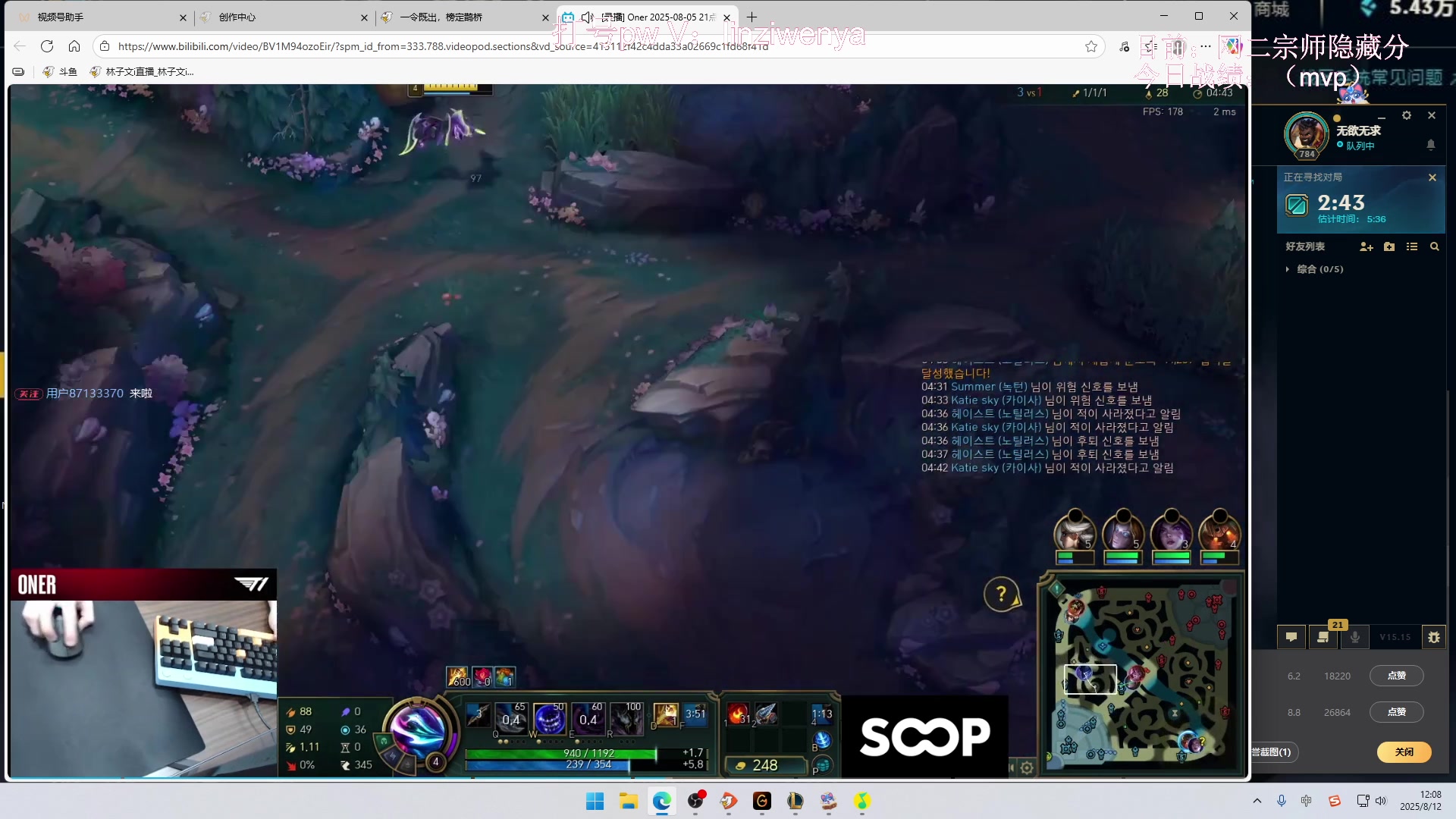This screenshot has width=1456, height=819.
Task: Click the game minimap
Action: click(1142, 674)
